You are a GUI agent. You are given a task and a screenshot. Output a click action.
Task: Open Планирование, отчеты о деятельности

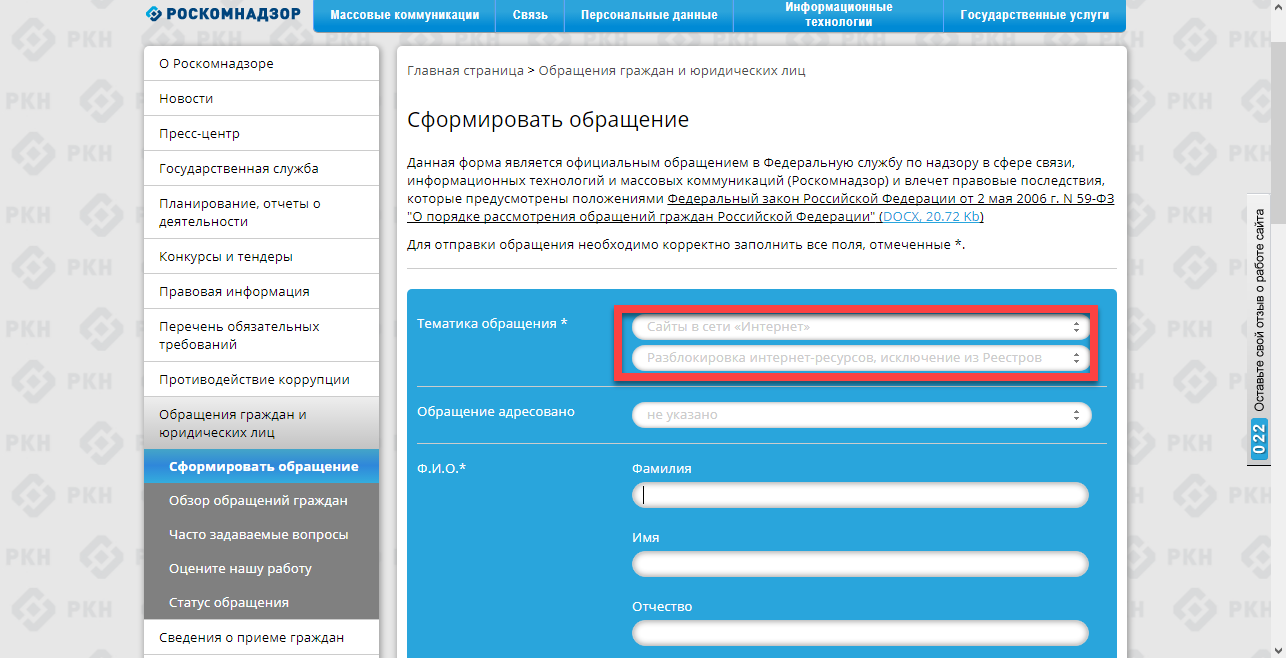point(261,212)
